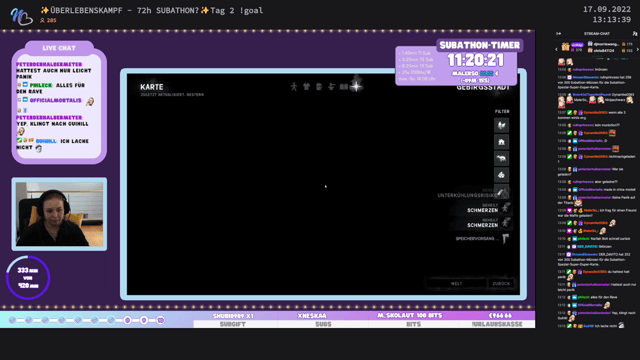Viewport: 640px width, 360px height.
Task: Click the gift leaderboard icon in chat
Action: coord(565,47)
